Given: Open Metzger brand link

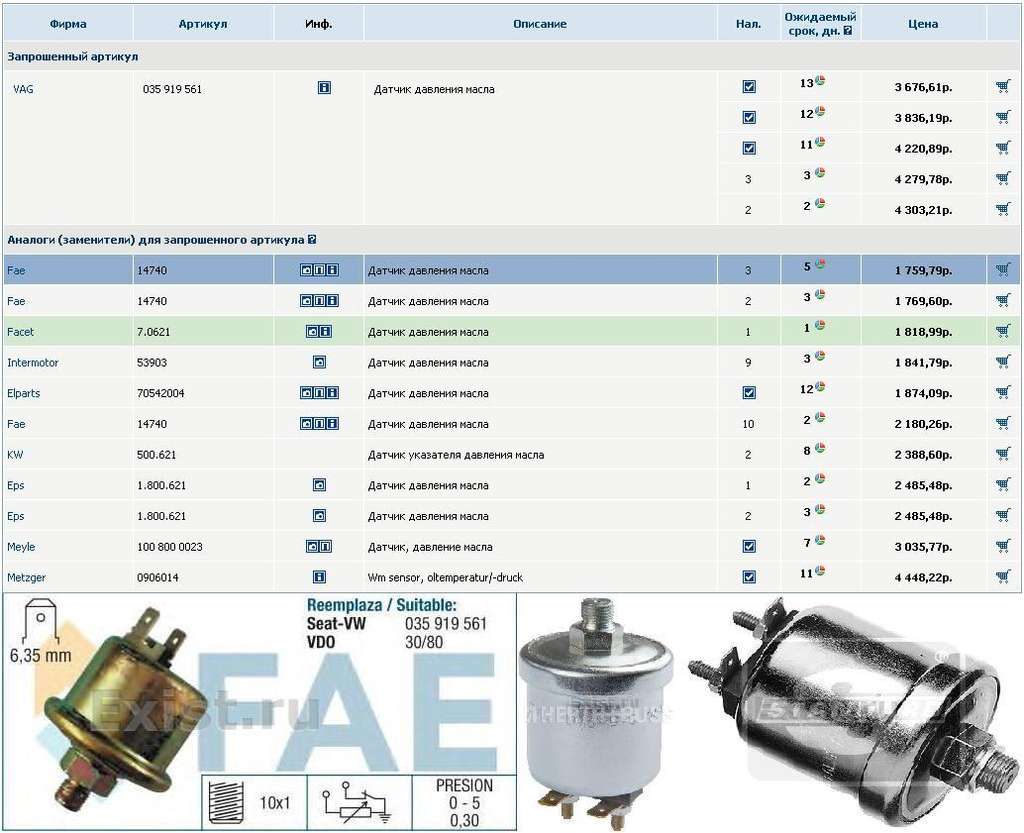Looking at the screenshot, I should (26, 577).
